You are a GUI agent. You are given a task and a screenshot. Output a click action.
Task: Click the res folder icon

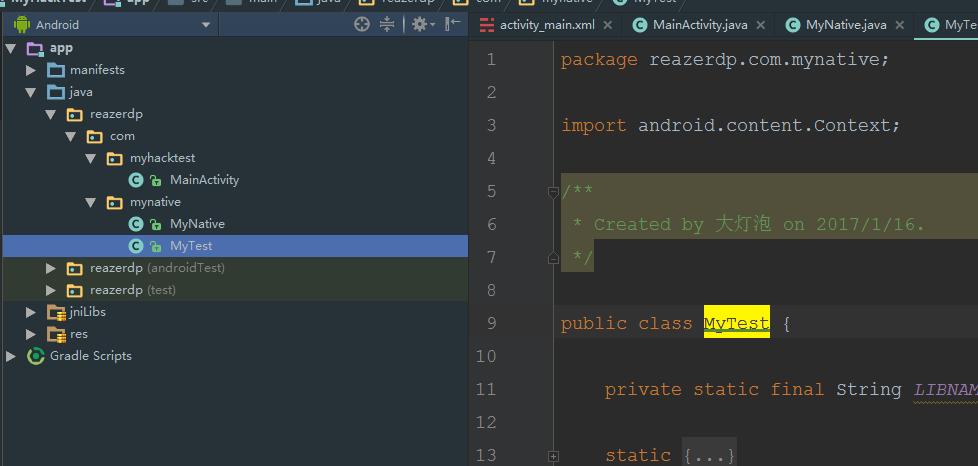(x=57, y=335)
